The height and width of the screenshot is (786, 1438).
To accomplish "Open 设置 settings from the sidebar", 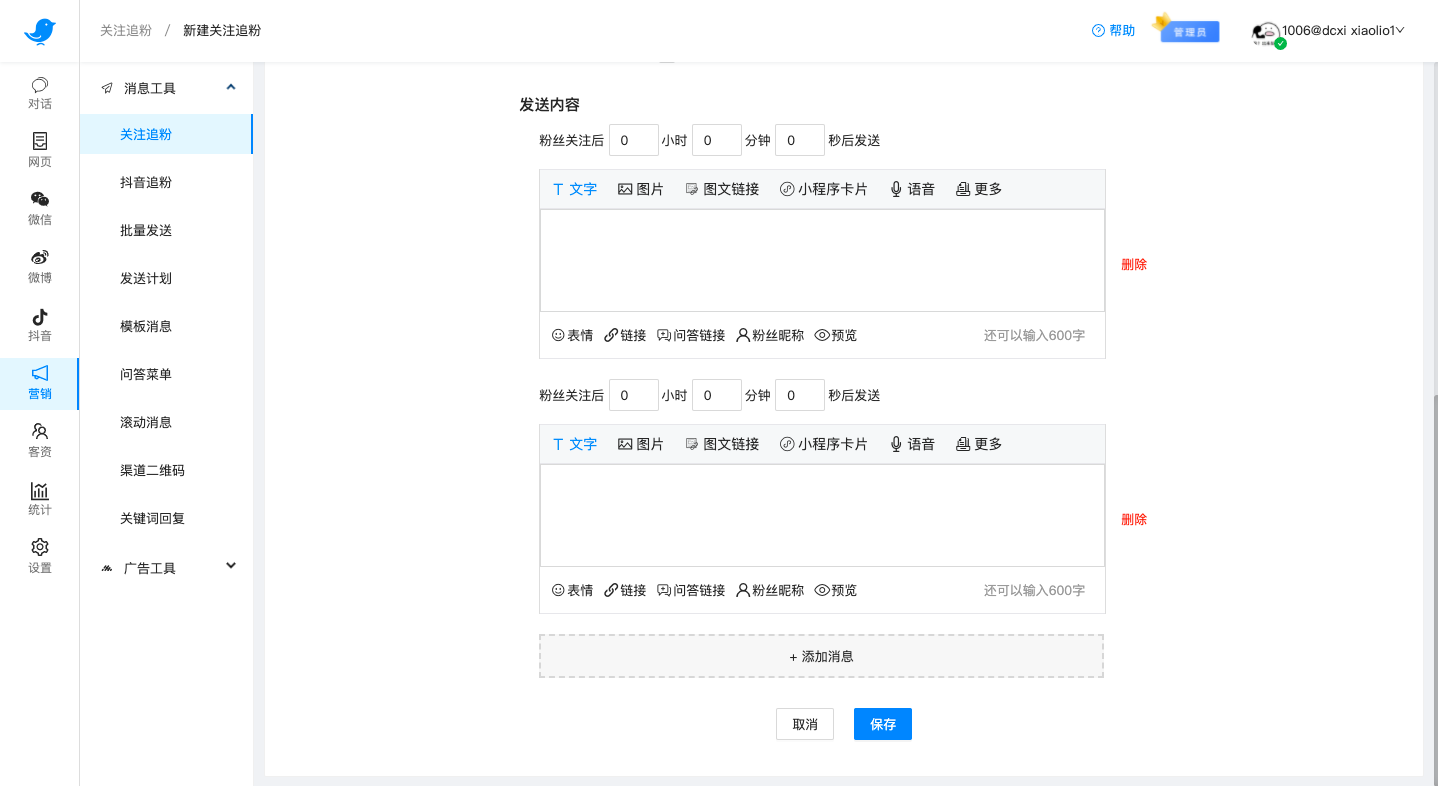I will click(x=39, y=556).
